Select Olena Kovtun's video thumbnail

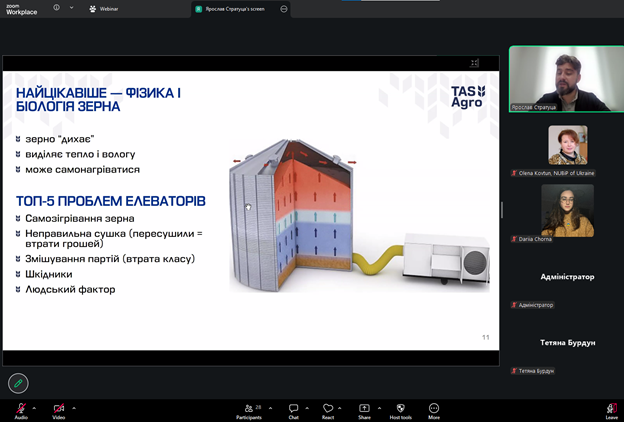point(567,145)
